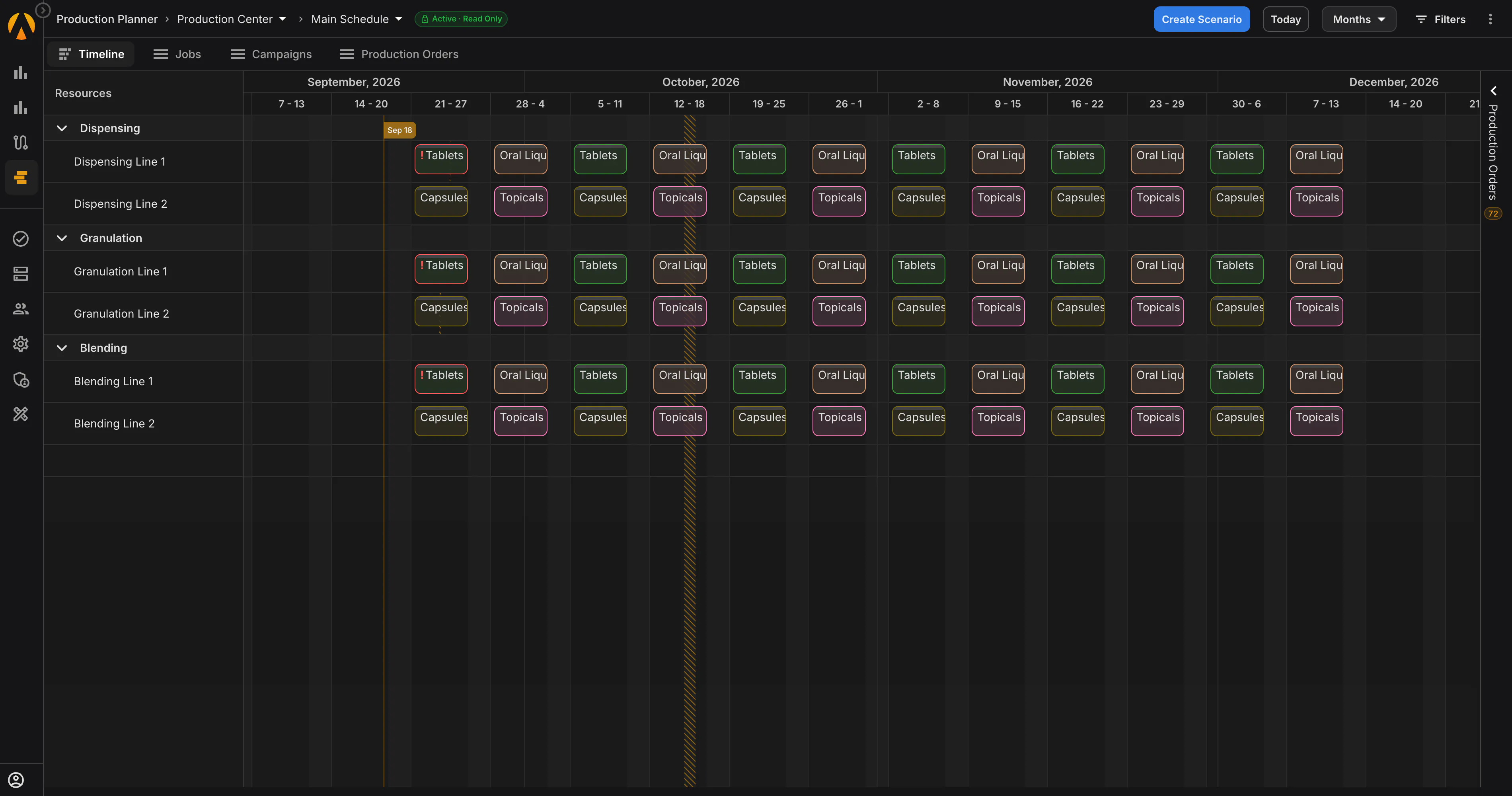This screenshot has width=1512, height=796.
Task: Select Blending Line 2 resource row
Action: (x=143, y=423)
